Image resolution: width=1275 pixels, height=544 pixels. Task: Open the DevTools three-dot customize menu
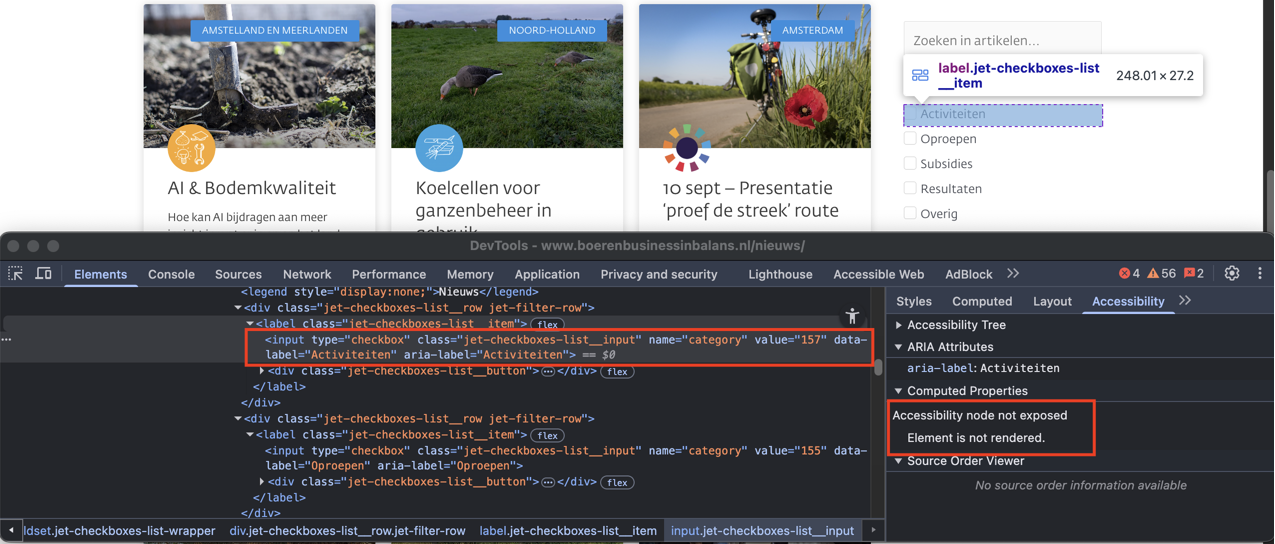(x=1259, y=274)
